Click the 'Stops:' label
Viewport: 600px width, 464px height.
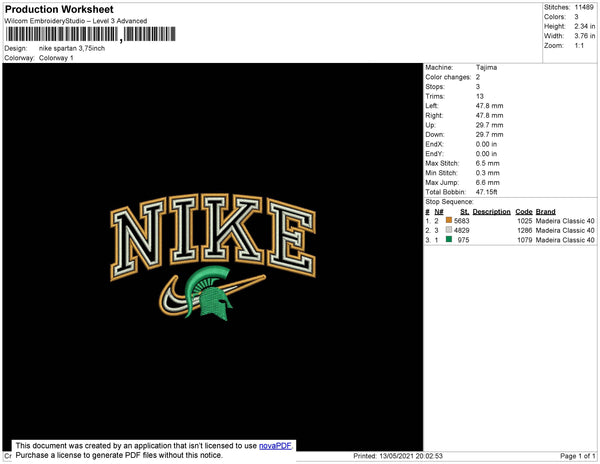click(435, 87)
